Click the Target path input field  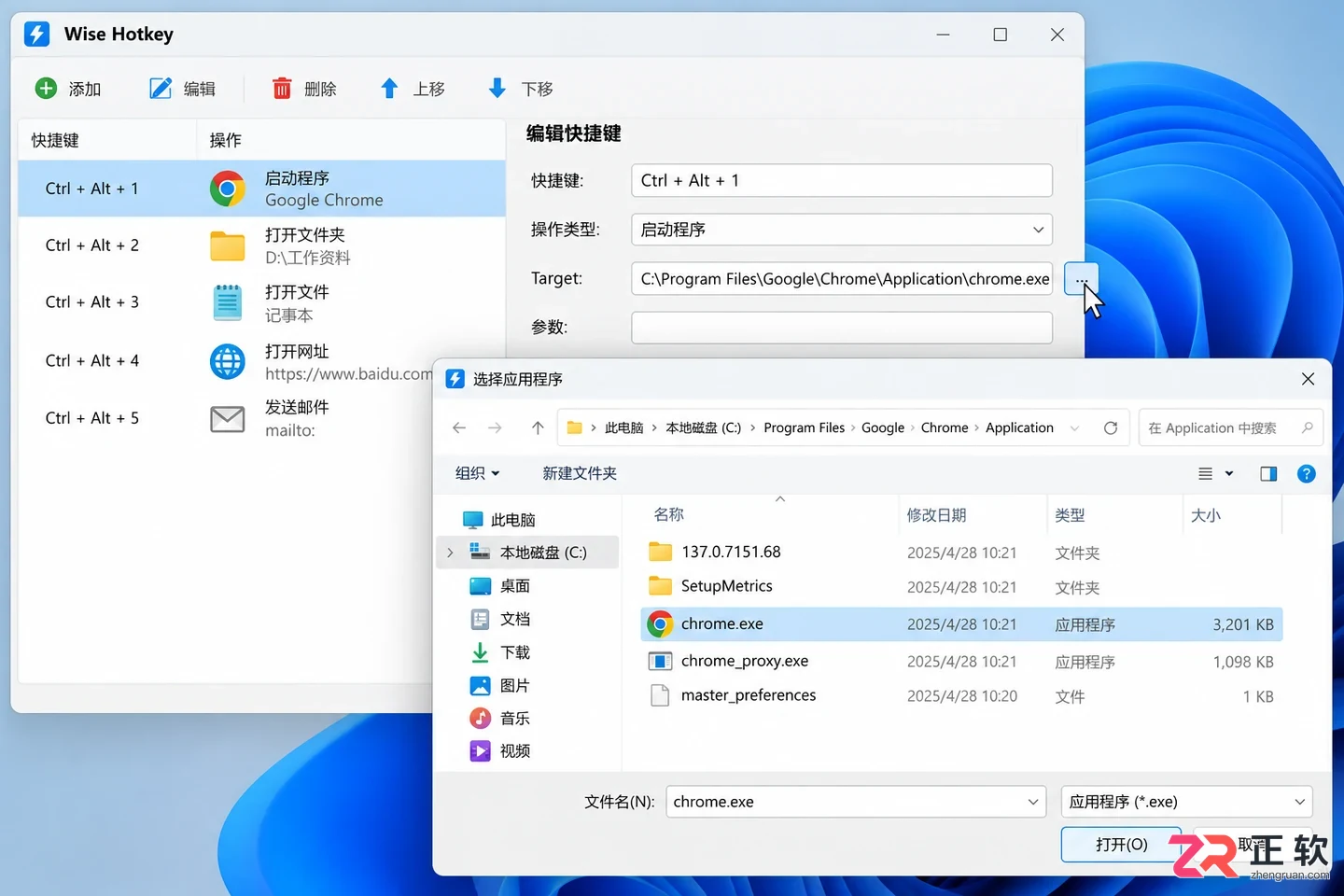(842, 278)
